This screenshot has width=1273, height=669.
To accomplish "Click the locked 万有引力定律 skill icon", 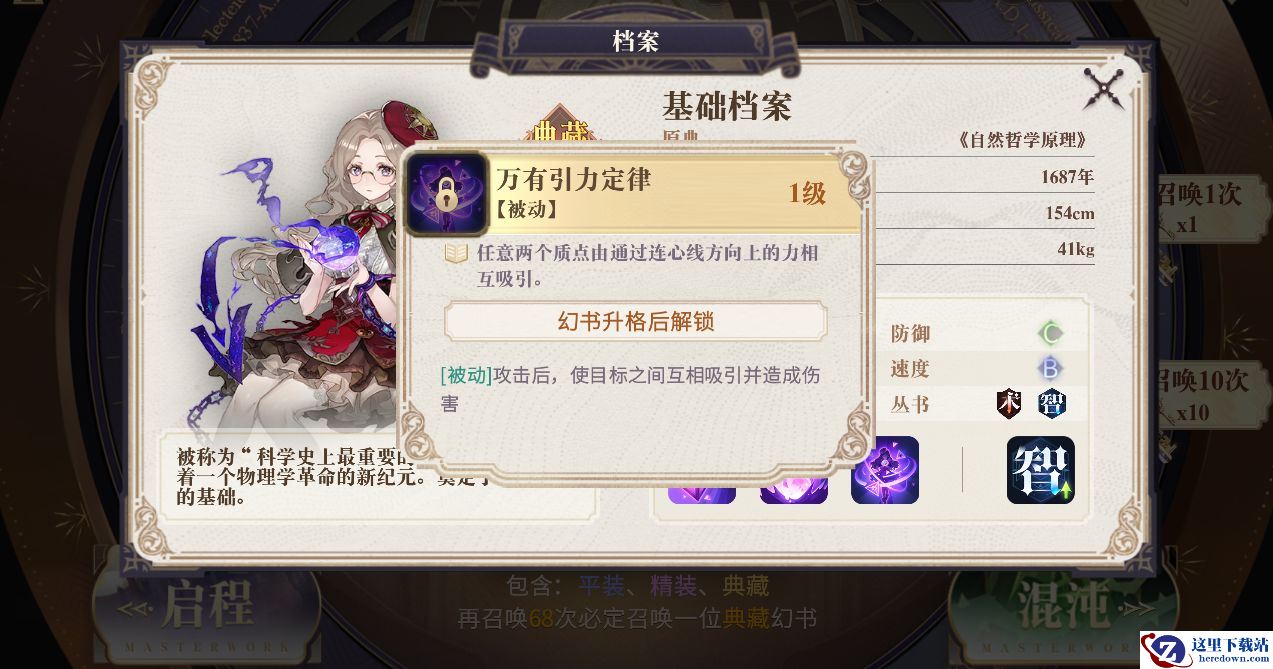I will 446,193.
